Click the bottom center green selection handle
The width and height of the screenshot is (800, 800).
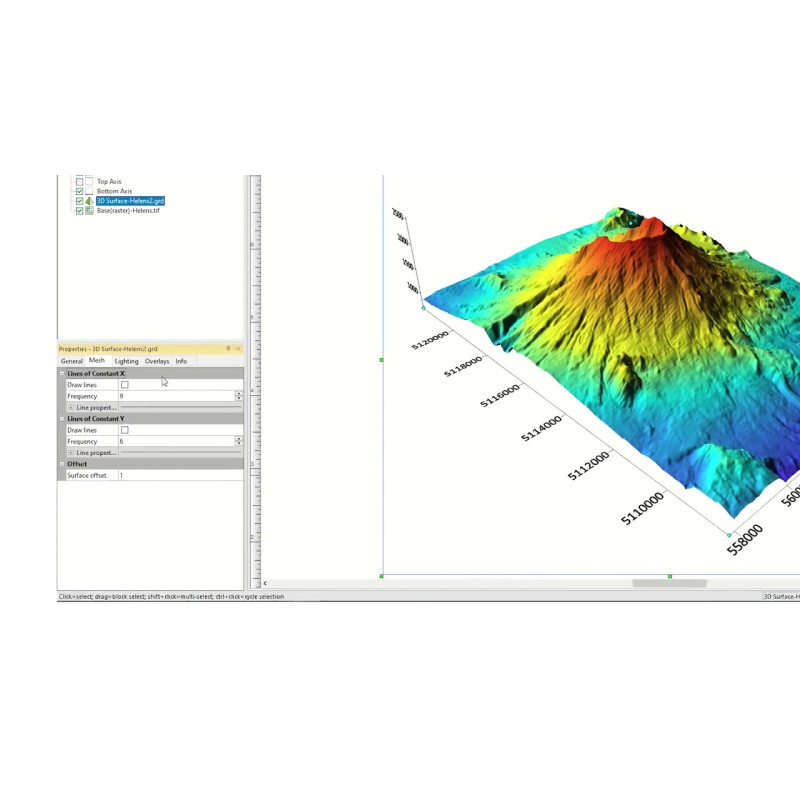[670, 576]
